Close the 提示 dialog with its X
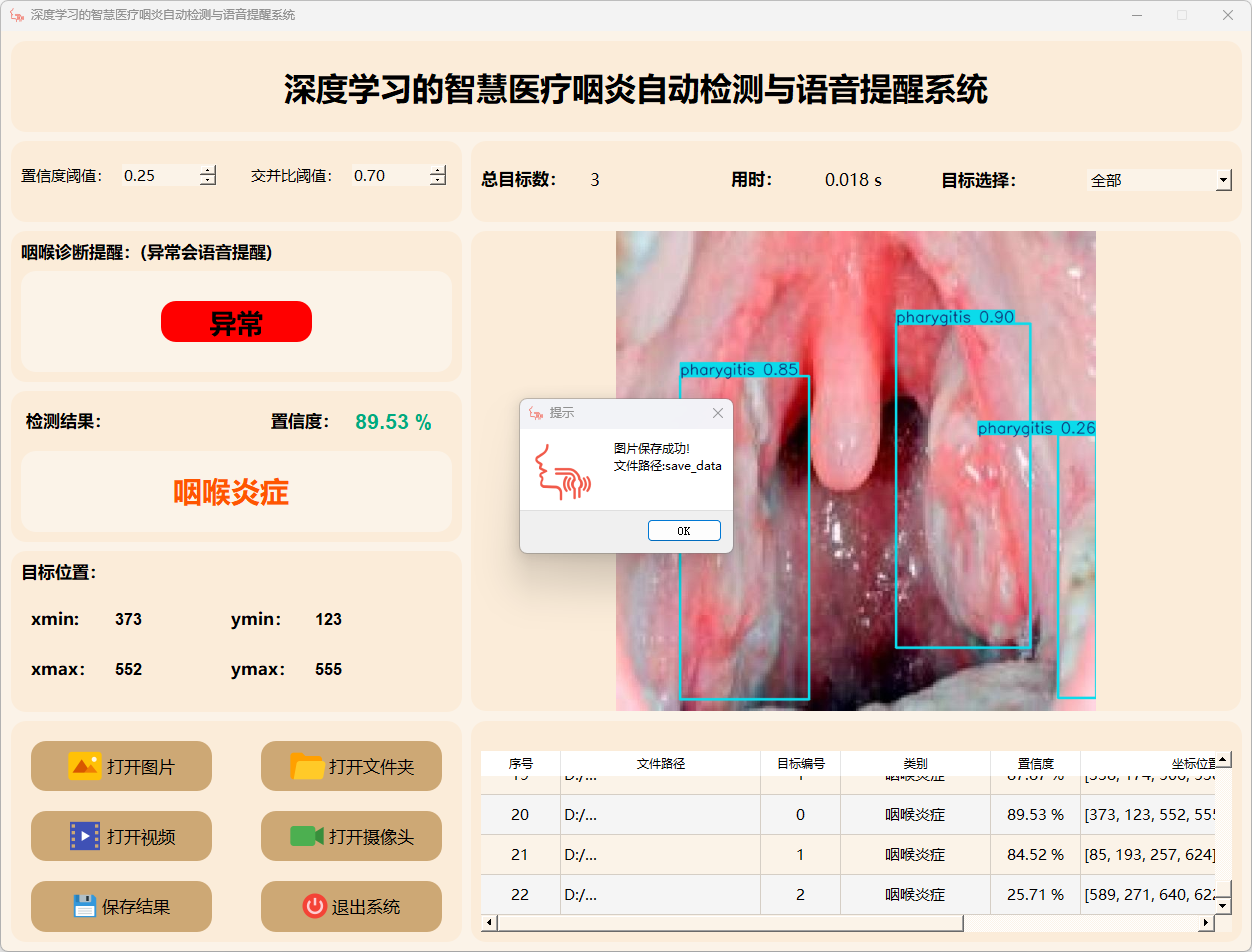1252x952 pixels. 717,413
